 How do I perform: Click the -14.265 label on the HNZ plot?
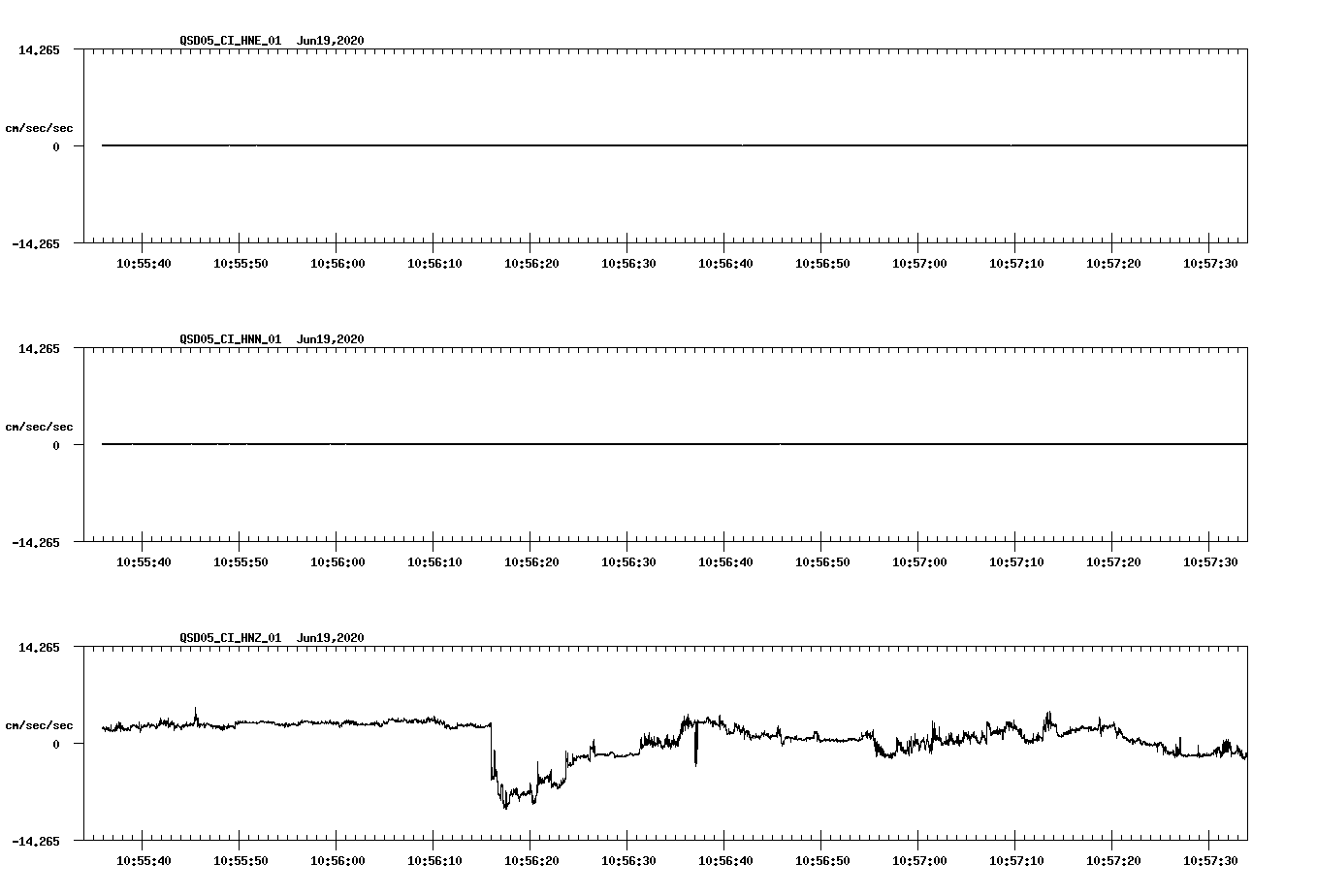coord(36,841)
